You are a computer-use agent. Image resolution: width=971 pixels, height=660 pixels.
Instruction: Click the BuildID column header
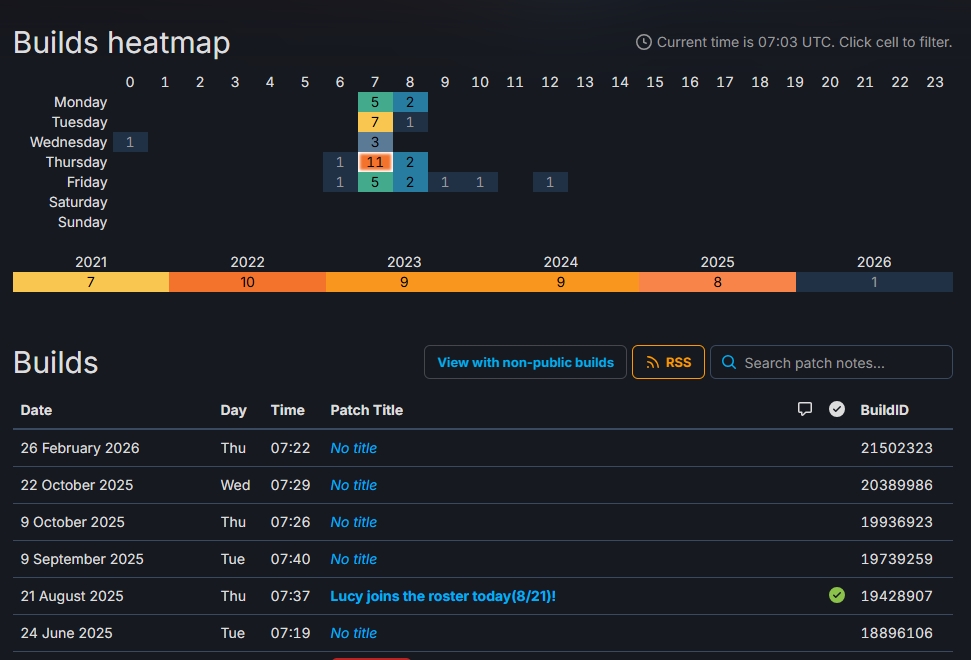[884, 410]
